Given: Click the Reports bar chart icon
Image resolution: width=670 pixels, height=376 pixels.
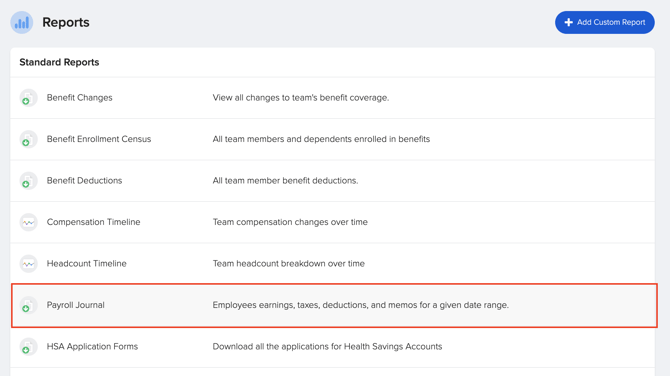Looking at the screenshot, I should [x=22, y=22].
